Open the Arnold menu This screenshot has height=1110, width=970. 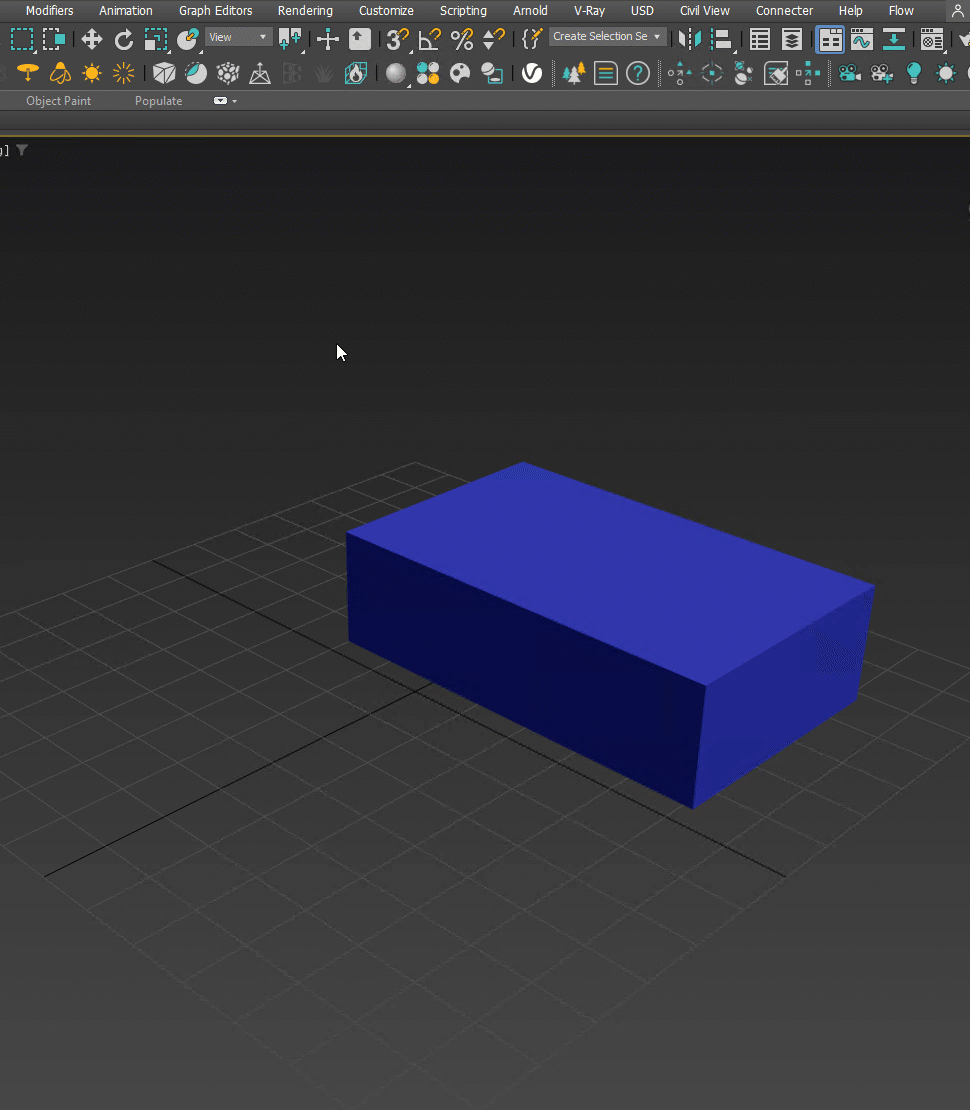[530, 11]
